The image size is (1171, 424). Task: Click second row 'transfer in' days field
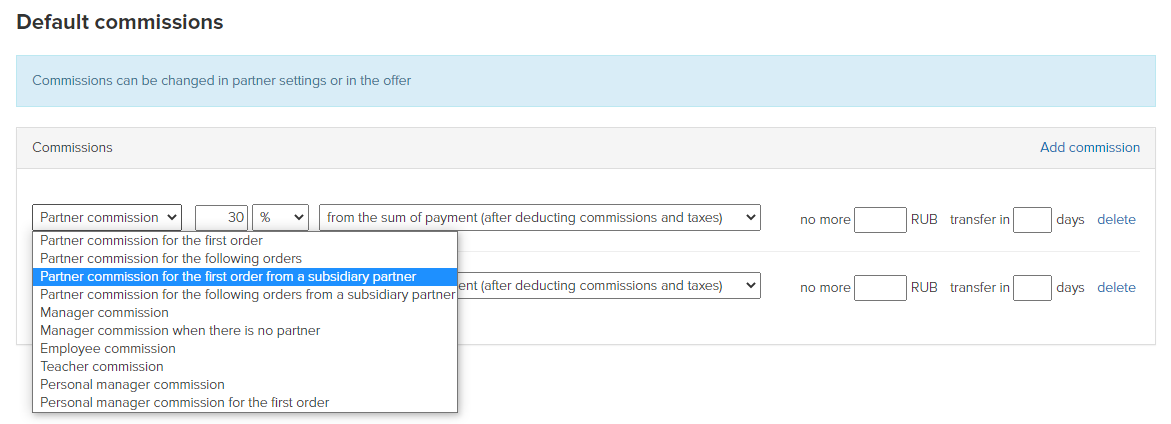(x=1032, y=287)
